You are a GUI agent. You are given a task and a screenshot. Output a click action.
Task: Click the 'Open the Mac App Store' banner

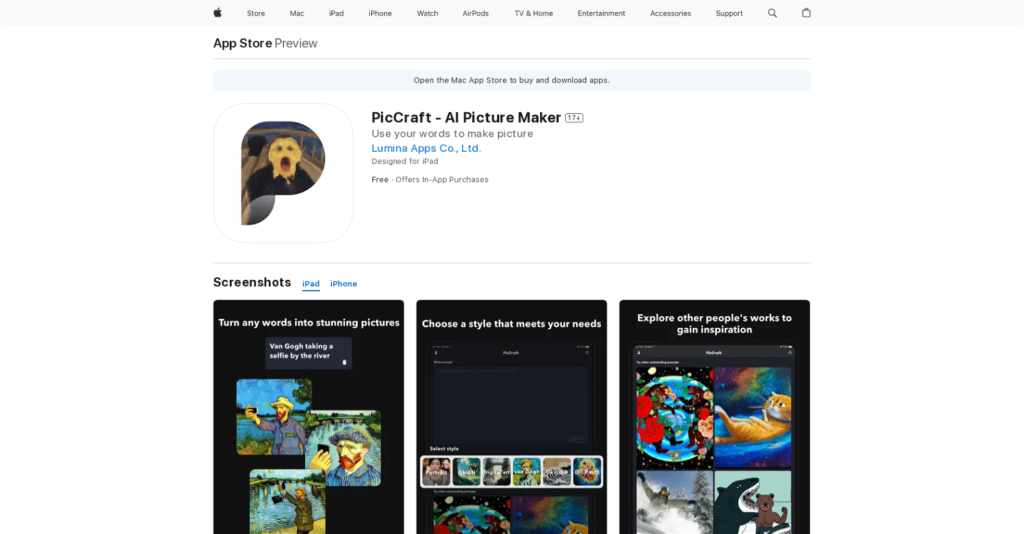512,80
